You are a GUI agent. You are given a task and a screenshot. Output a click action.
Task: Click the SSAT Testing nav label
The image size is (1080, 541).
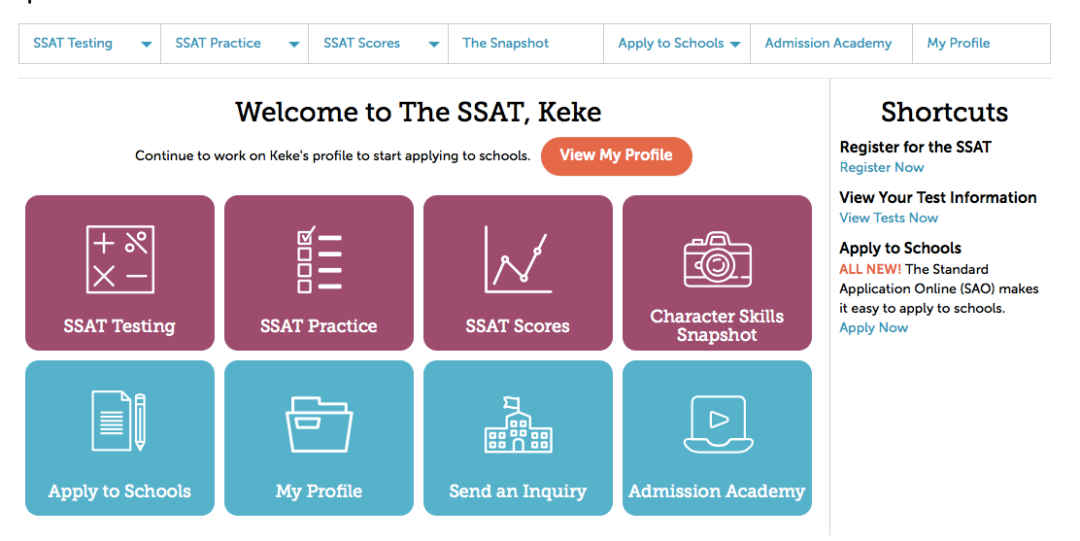click(x=73, y=43)
